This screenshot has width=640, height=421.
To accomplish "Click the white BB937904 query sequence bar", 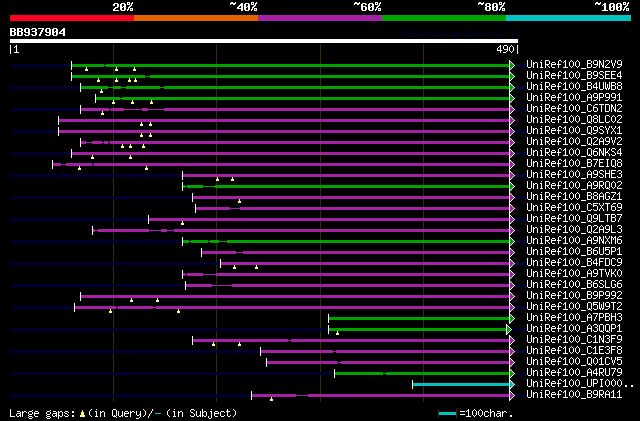I will pos(264,41).
